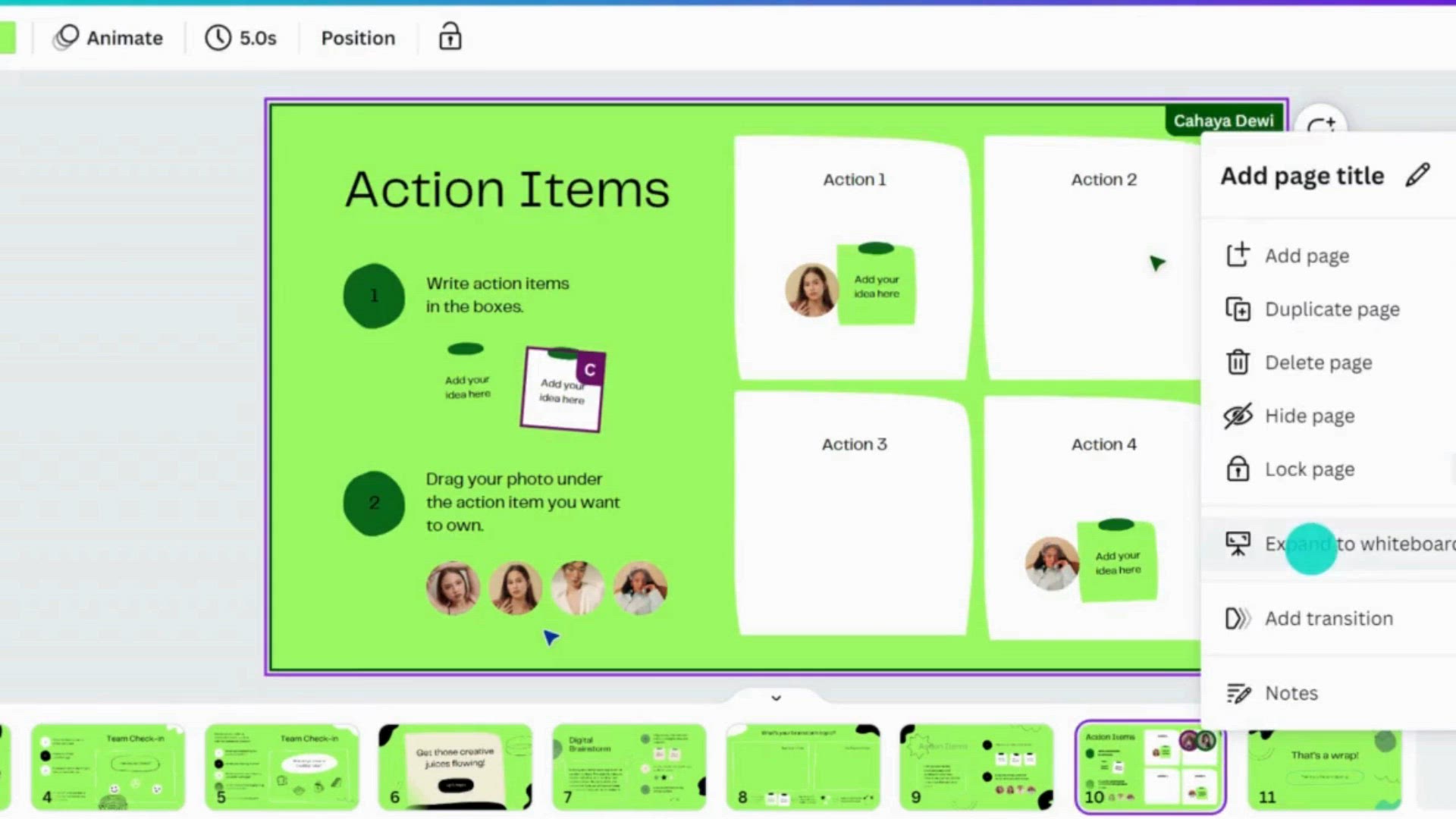
Task: Click the Duplicate page icon
Action: pos(1238,309)
